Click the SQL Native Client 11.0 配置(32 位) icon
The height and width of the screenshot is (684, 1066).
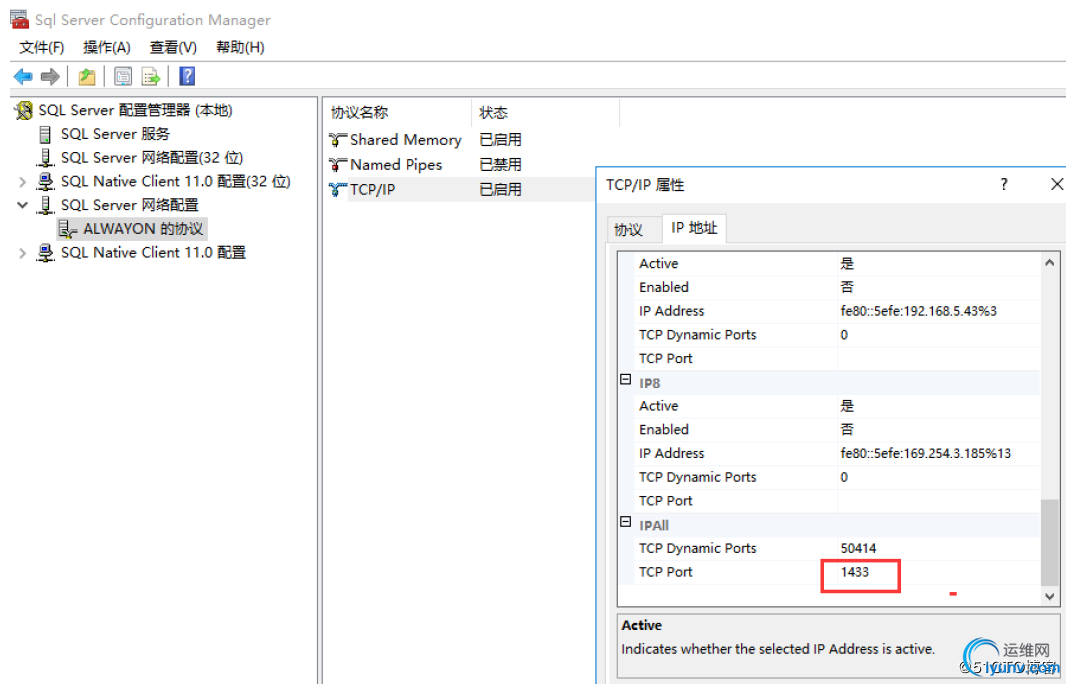(45, 182)
